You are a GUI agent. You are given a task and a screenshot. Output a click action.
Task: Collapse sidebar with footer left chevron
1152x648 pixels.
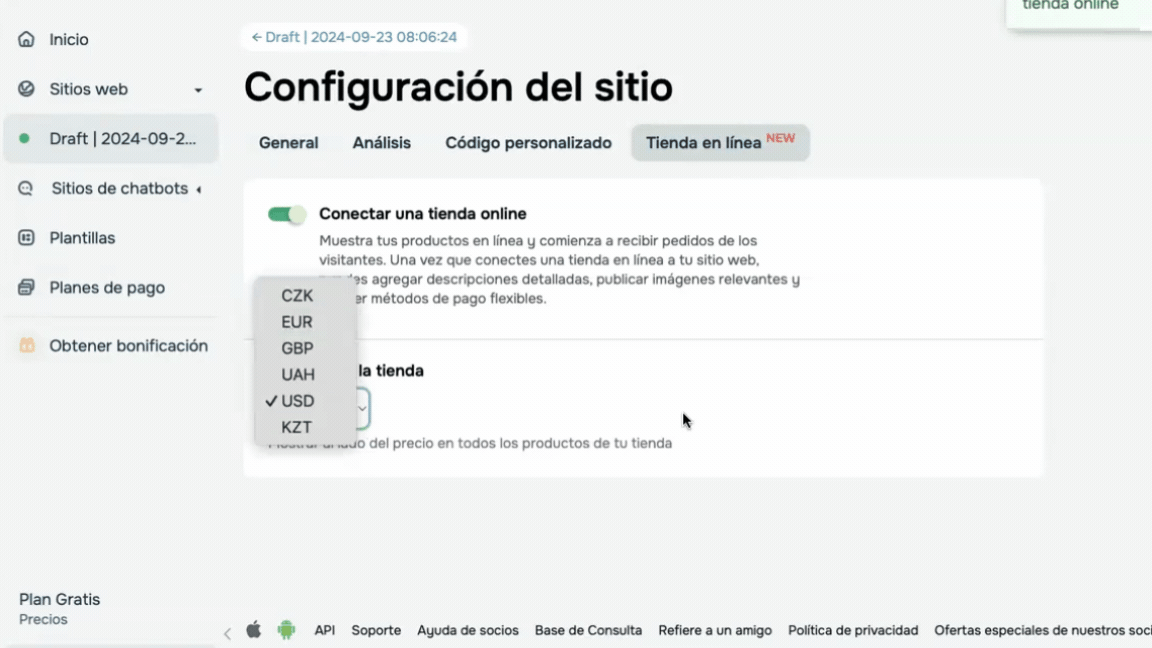227,632
